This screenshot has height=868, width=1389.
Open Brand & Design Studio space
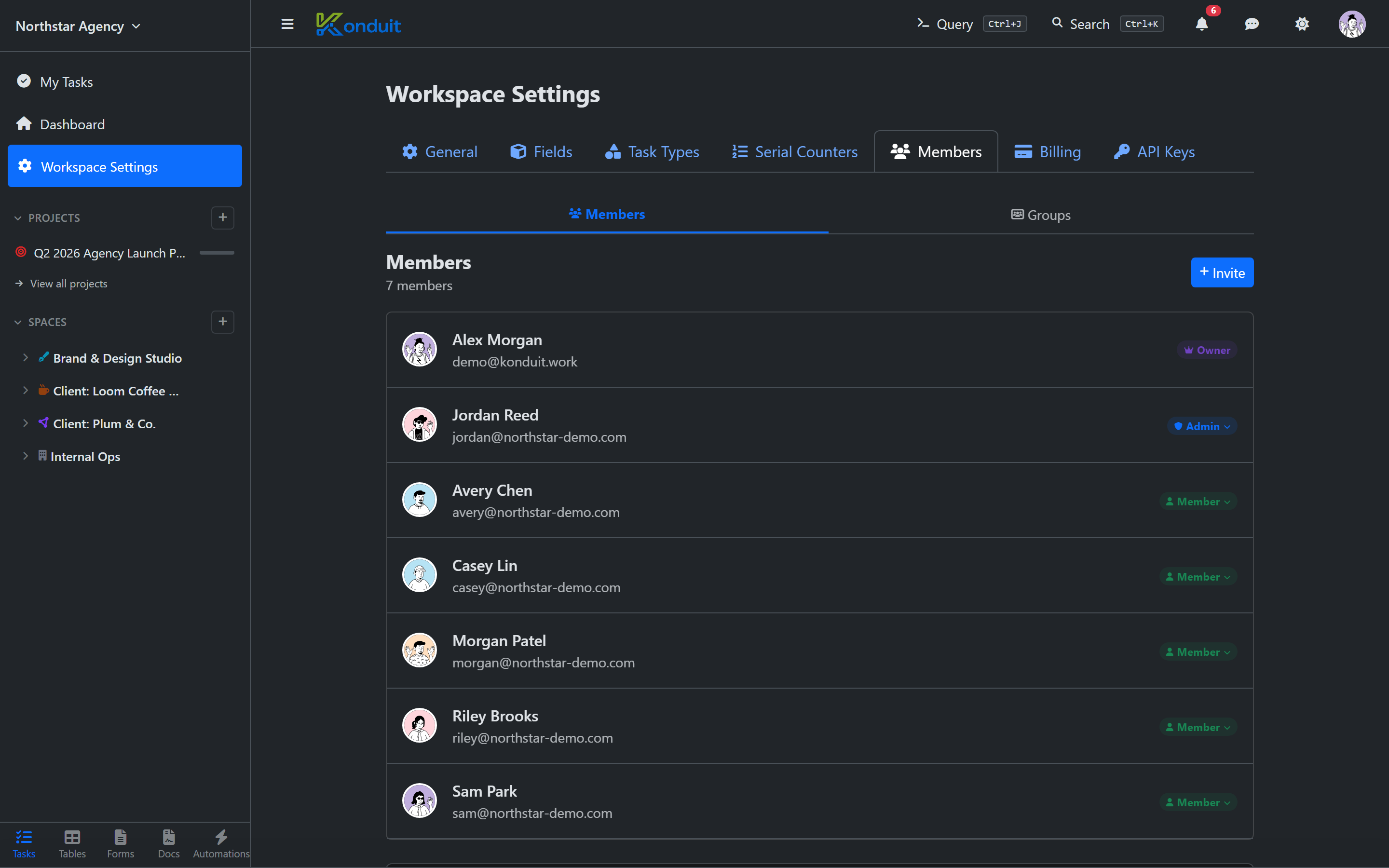117,358
